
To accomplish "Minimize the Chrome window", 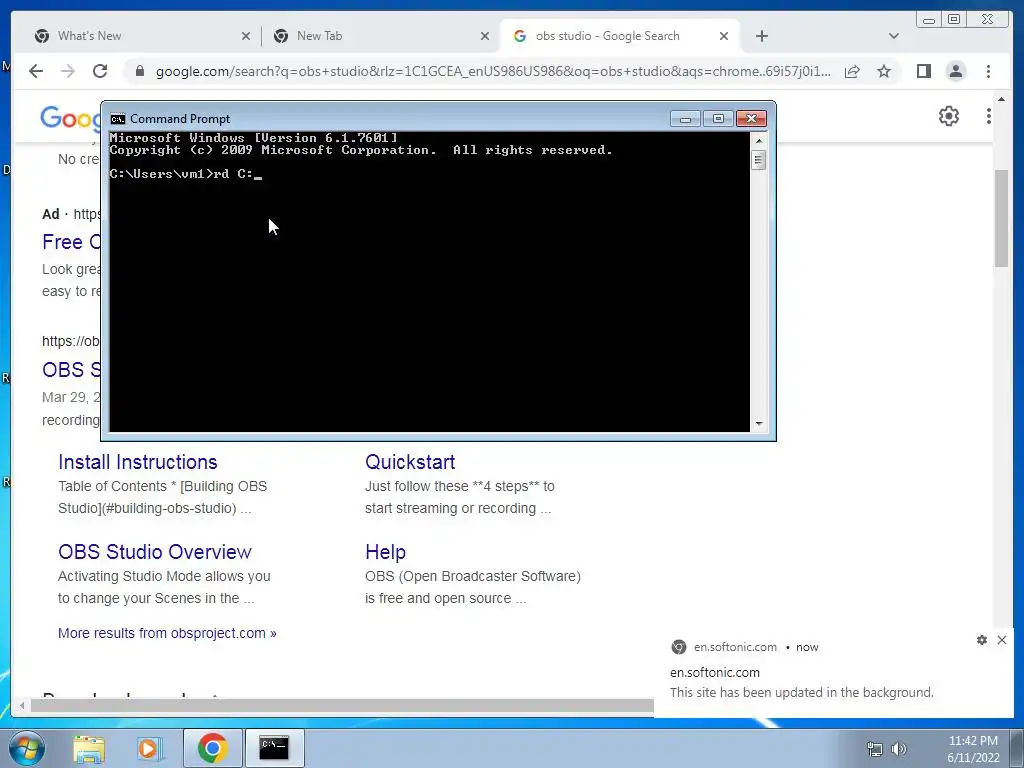I will (928, 20).
